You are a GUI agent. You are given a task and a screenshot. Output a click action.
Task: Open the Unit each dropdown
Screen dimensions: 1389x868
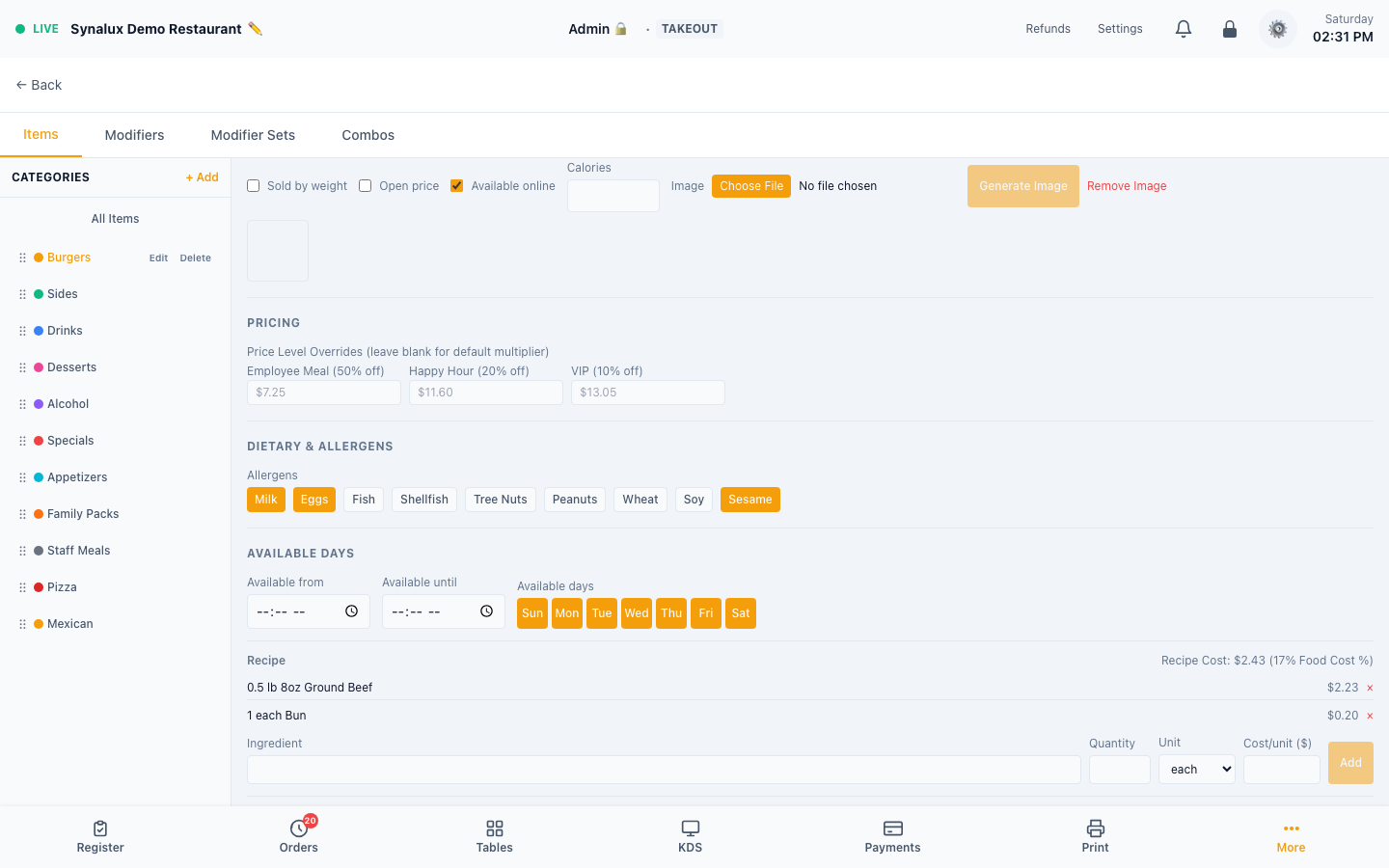pos(1197,770)
